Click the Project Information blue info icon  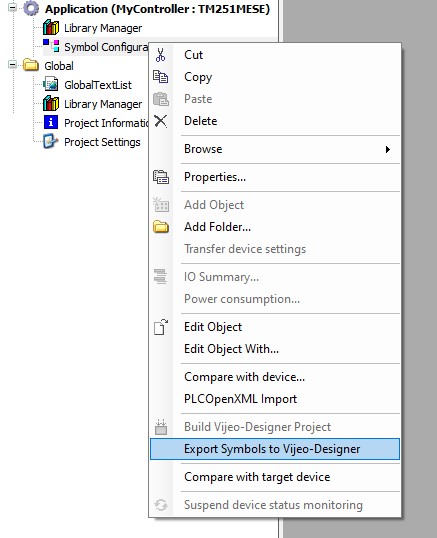(x=51, y=122)
